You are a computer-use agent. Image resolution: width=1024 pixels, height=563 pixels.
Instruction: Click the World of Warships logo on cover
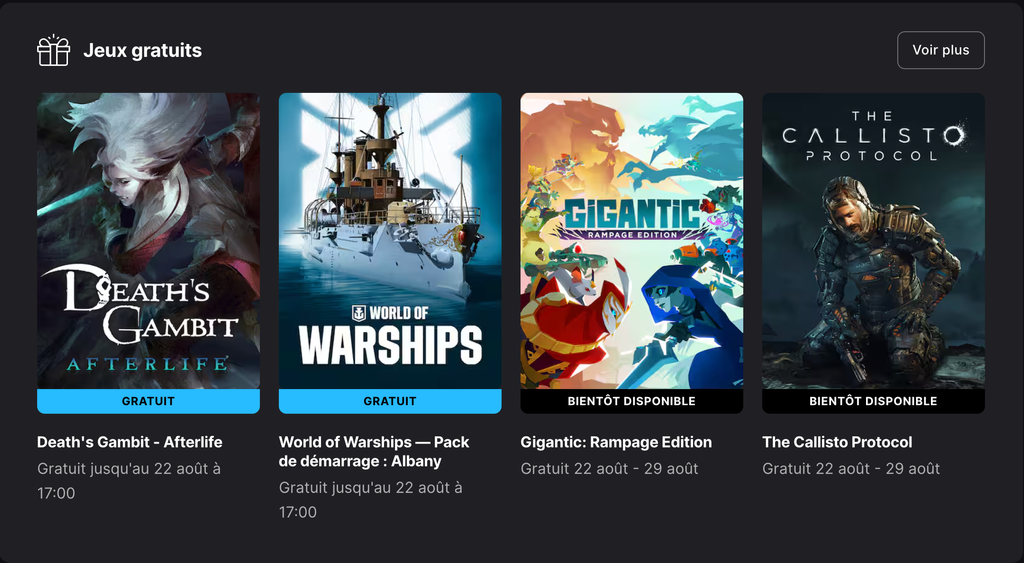391,334
